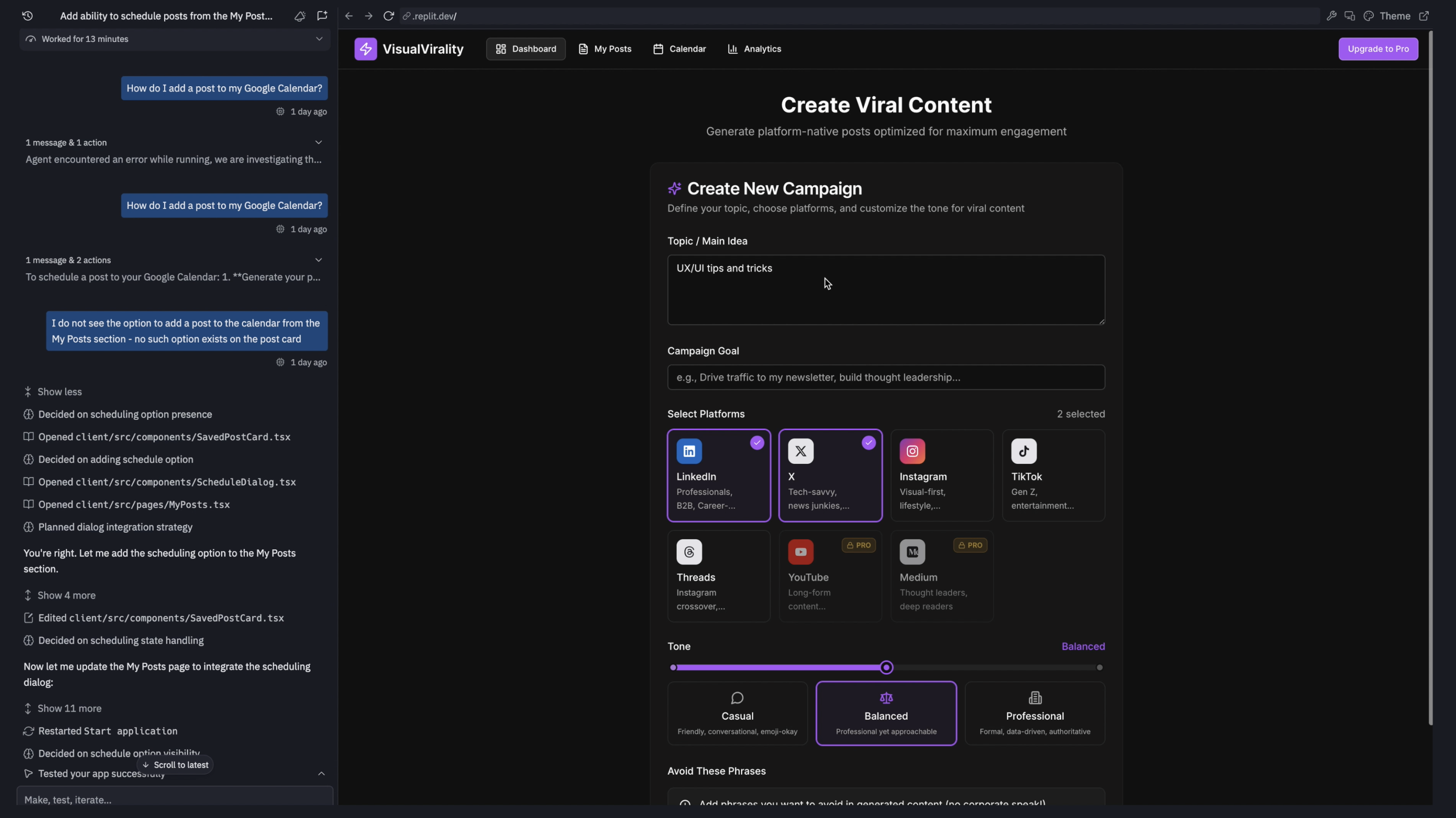Open the agent history panel
Viewport: 1456px width, 818px height.
[x=27, y=16]
